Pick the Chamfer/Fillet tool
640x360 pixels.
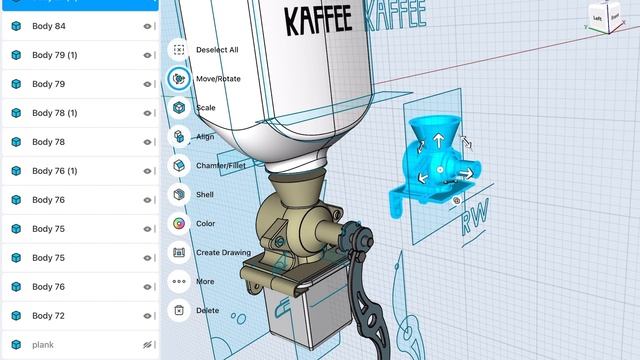[x=179, y=166]
